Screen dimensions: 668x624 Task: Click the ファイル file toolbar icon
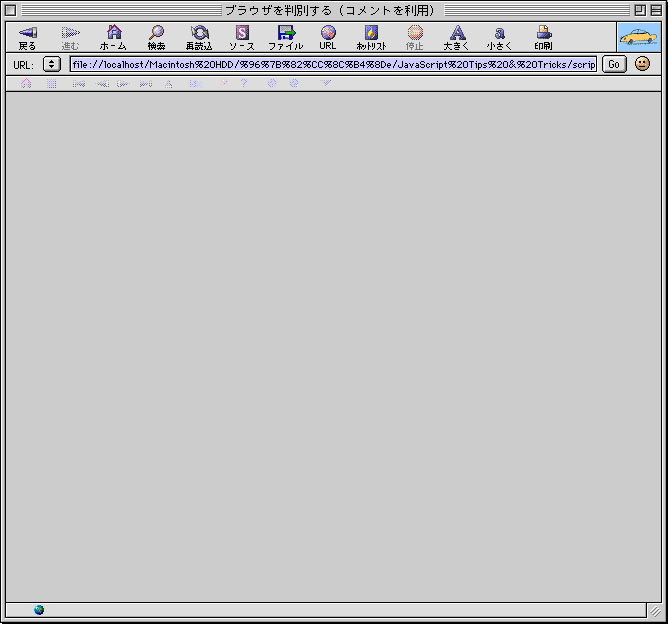click(x=285, y=37)
